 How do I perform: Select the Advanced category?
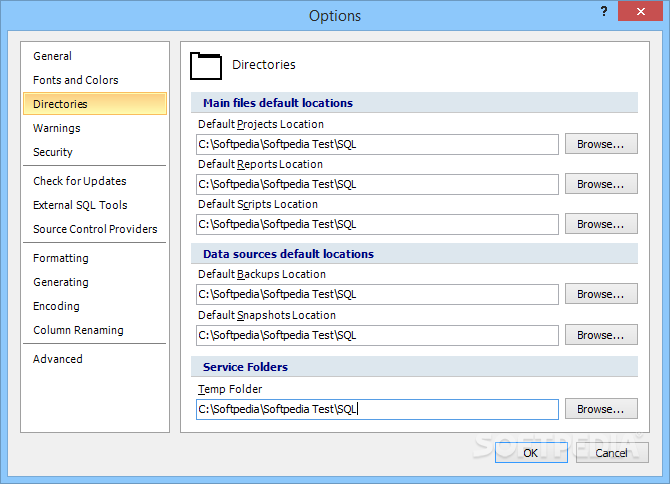click(58, 359)
